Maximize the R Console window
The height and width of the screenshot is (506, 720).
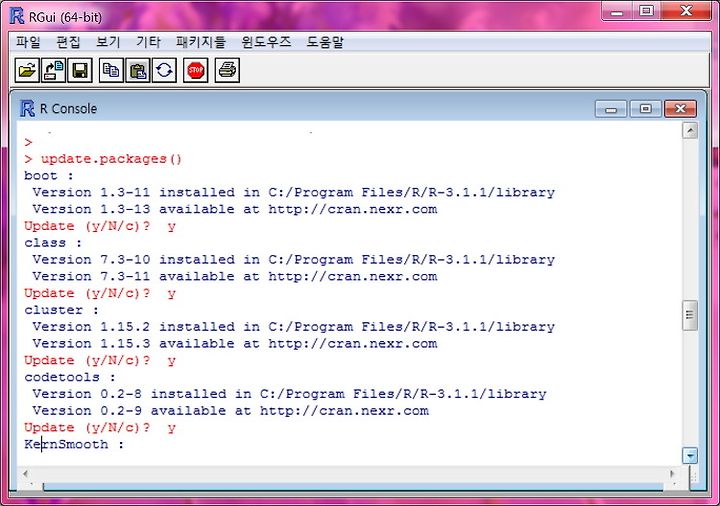coord(645,109)
